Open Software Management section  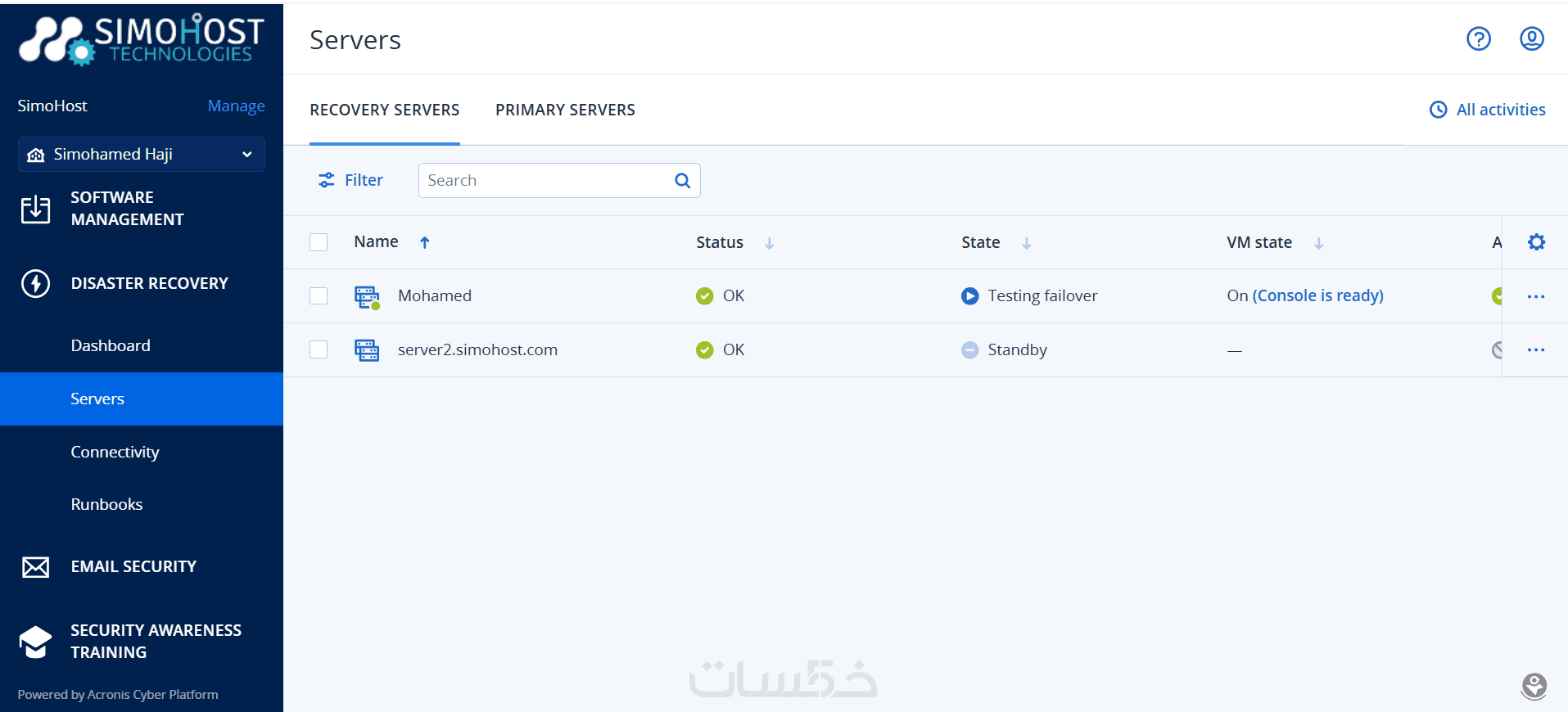[x=127, y=209]
